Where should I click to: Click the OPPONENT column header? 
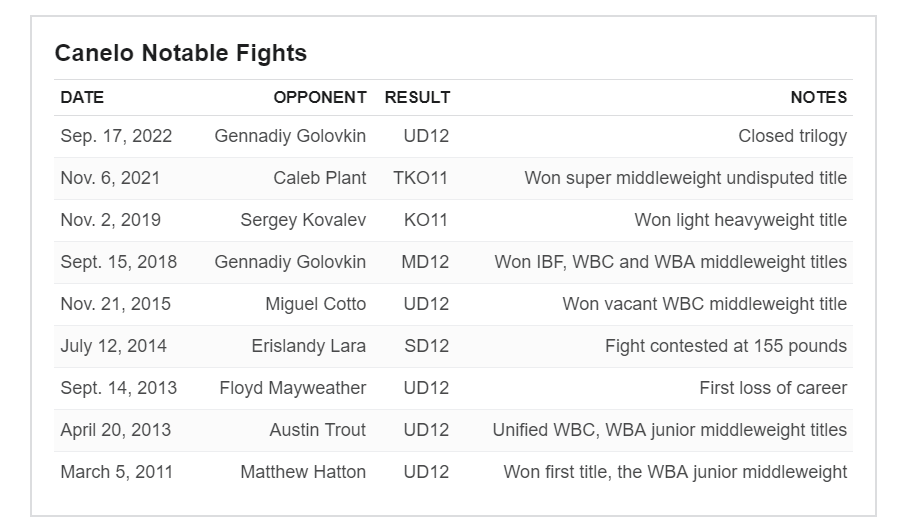320,98
